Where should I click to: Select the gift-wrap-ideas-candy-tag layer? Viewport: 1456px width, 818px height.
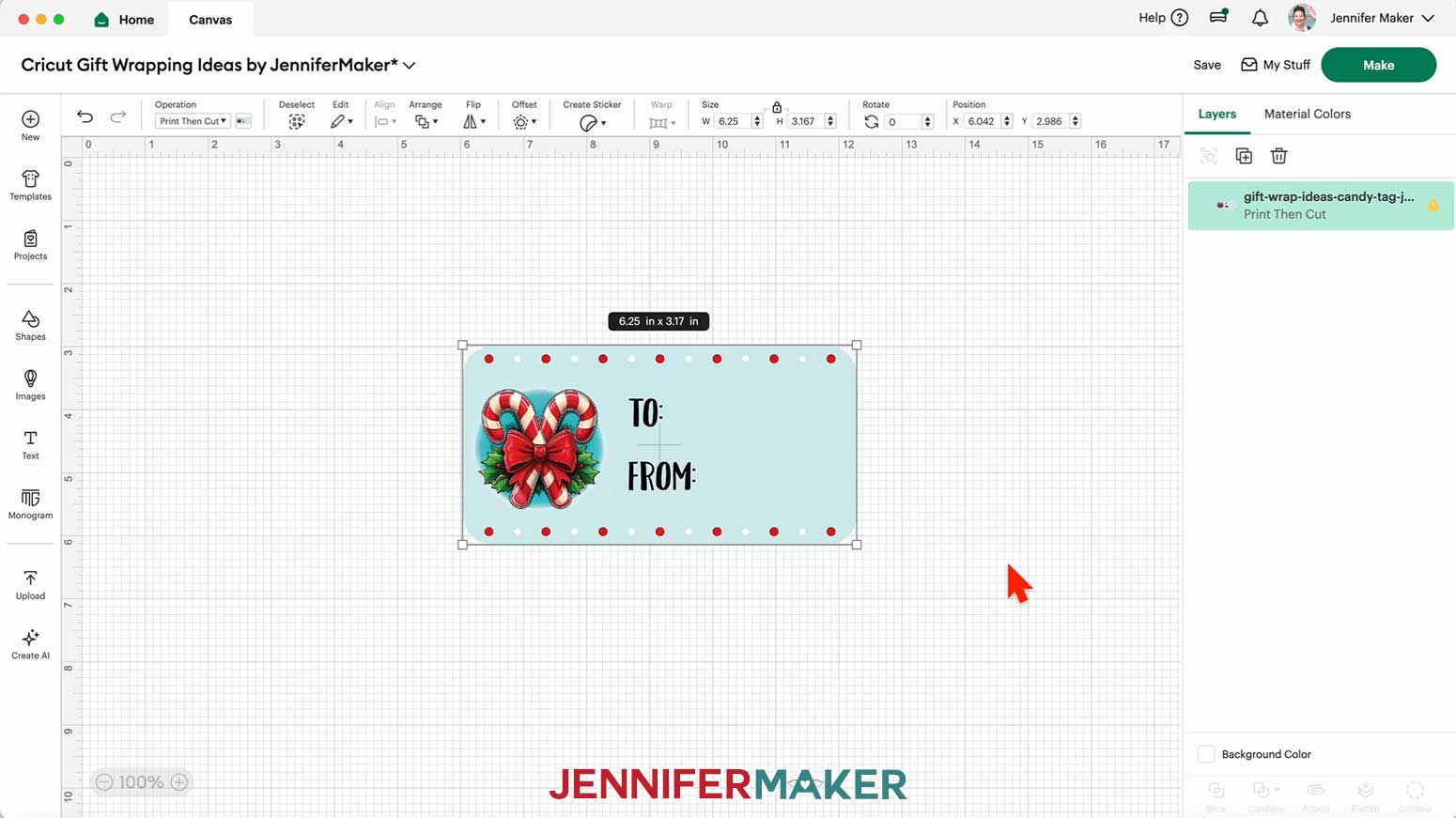click(1320, 206)
